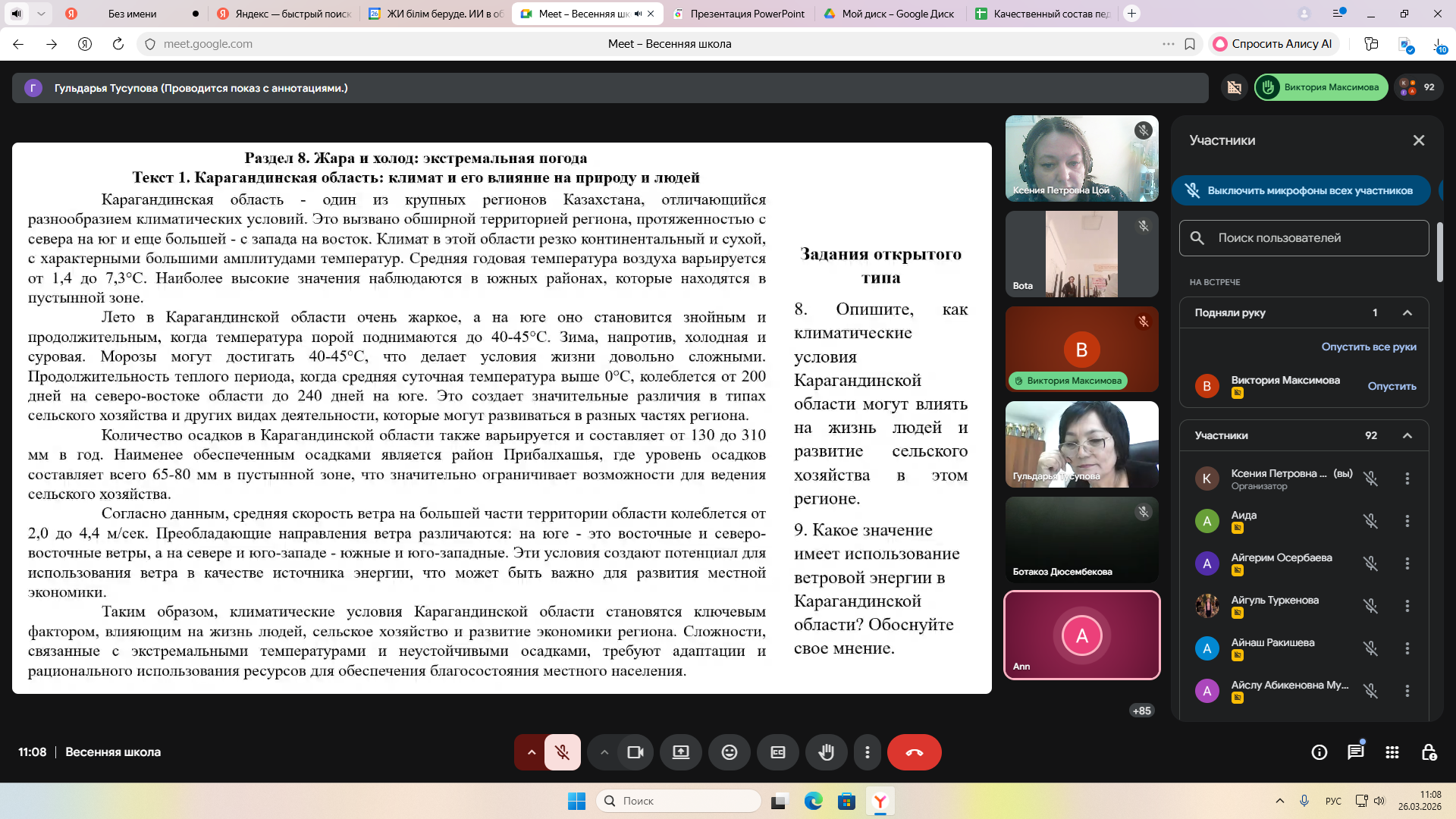Click the raise hand icon in call controls
Viewport: 1456px width, 819px height.
[x=827, y=752]
